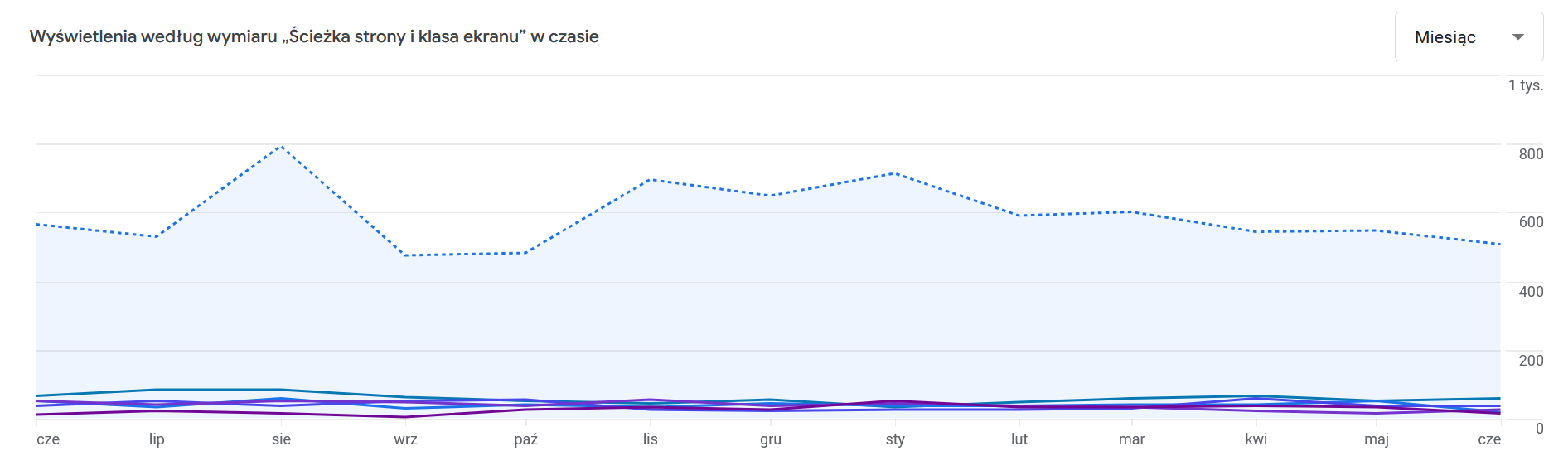The width and height of the screenshot is (1568, 456).
Task: Pick the dotted line point above lis
Action: click(651, 179)
